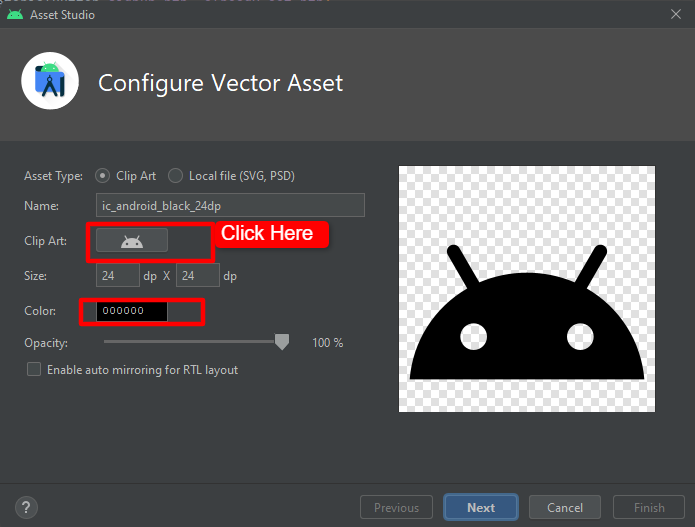695x527 pixels.
Task: Click the Finish button
Action: coord(649,507)
